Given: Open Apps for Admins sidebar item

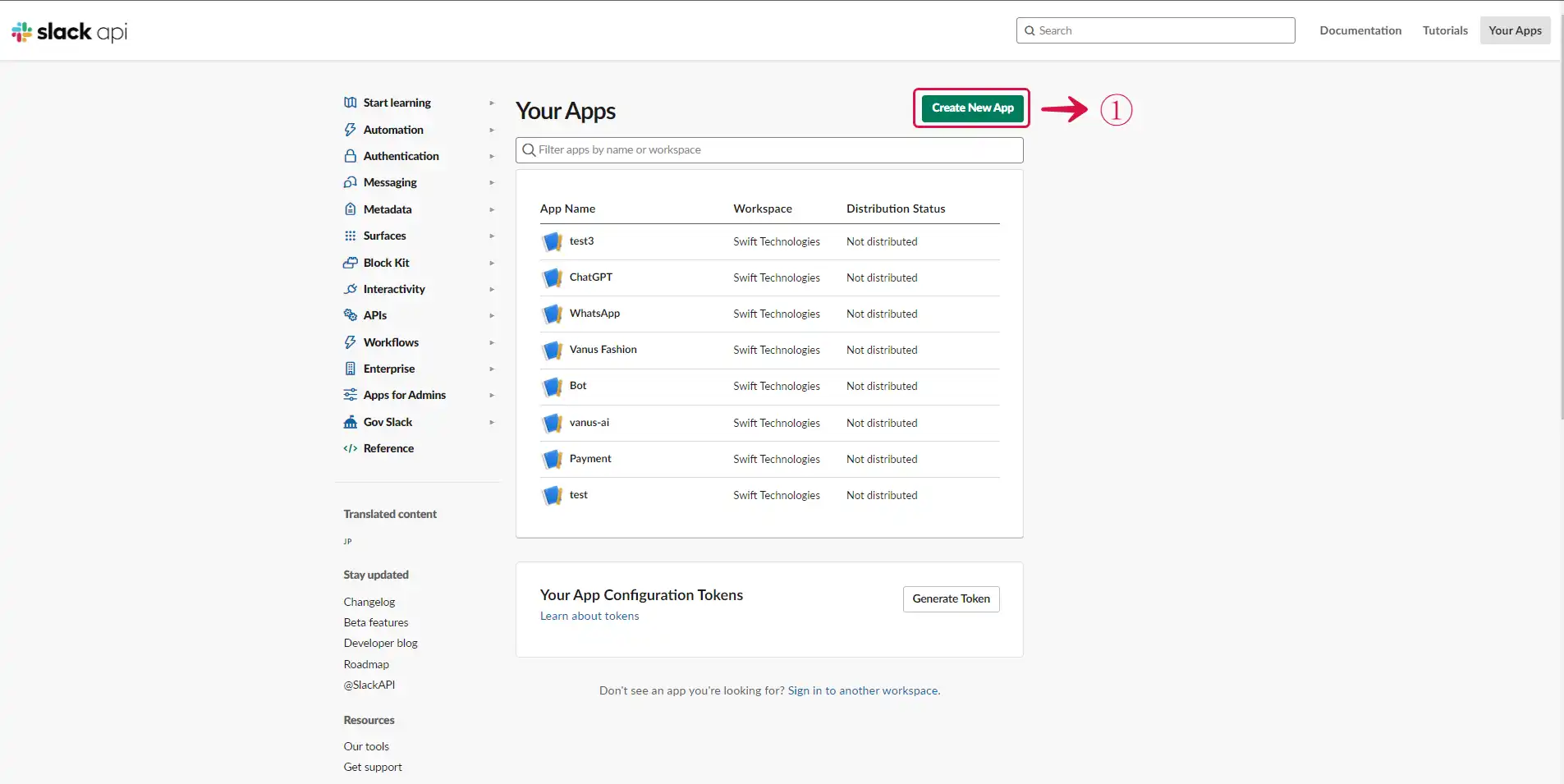Looking at the screenshot, I should tap(405, 395).
